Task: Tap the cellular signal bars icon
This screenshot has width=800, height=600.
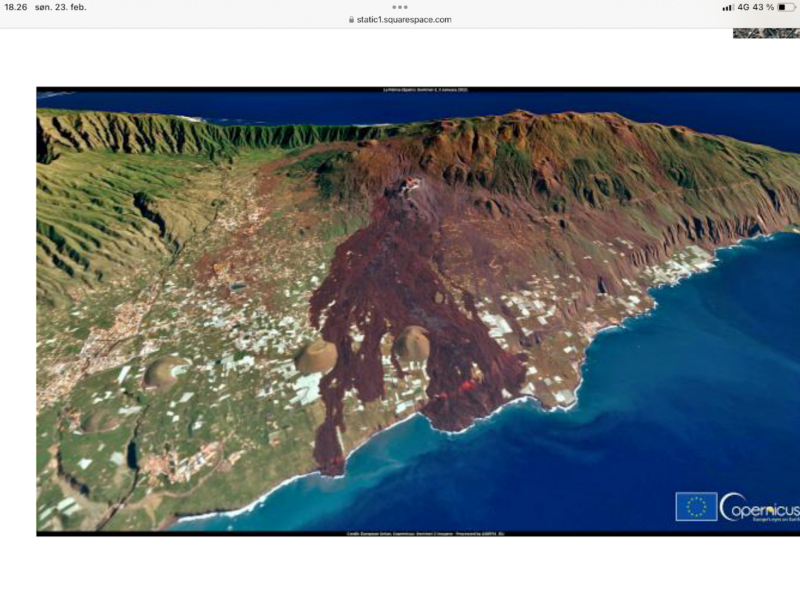Action: (x=728, y=8)
